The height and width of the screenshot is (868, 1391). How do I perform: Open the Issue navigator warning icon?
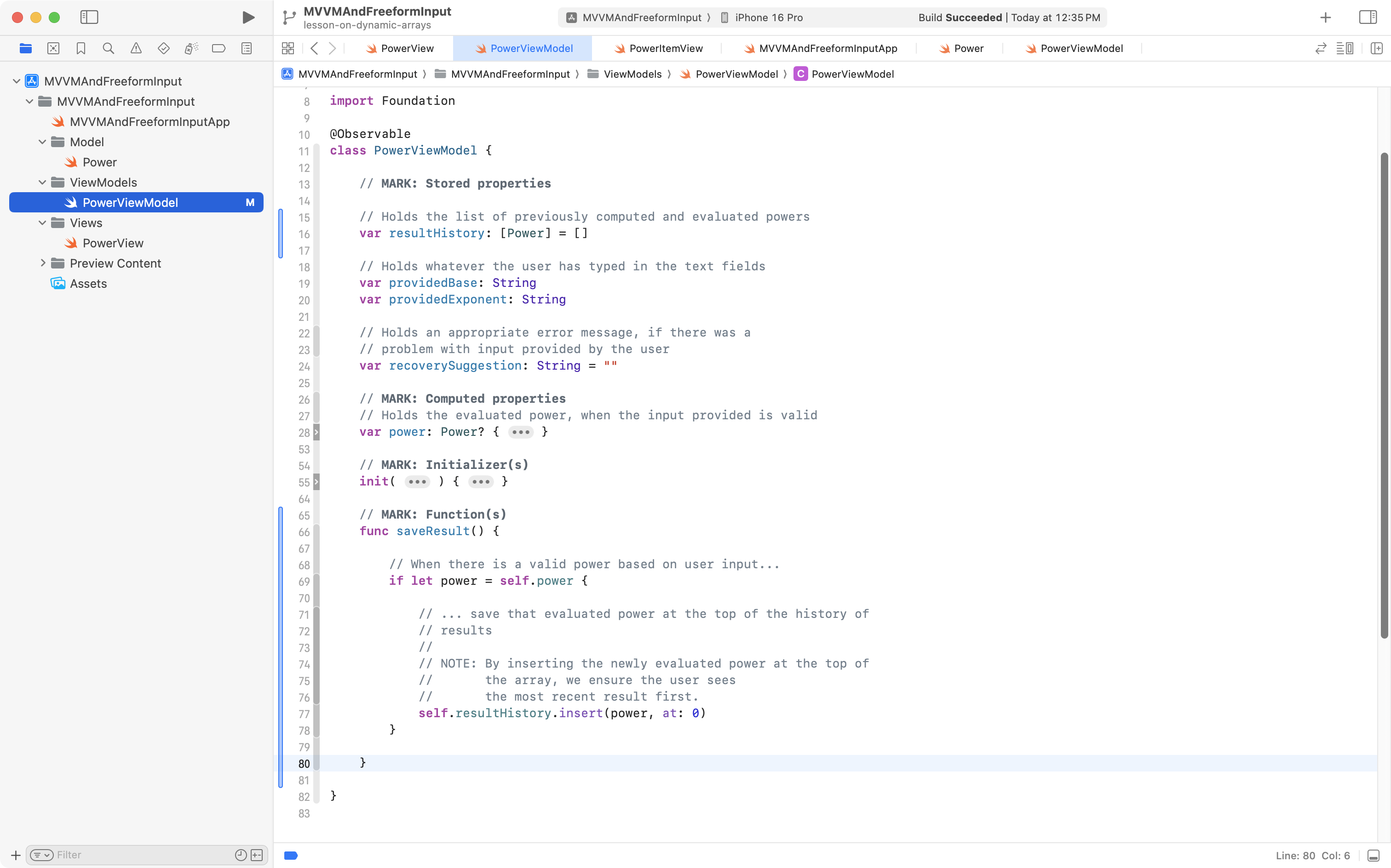pos(136,48)
